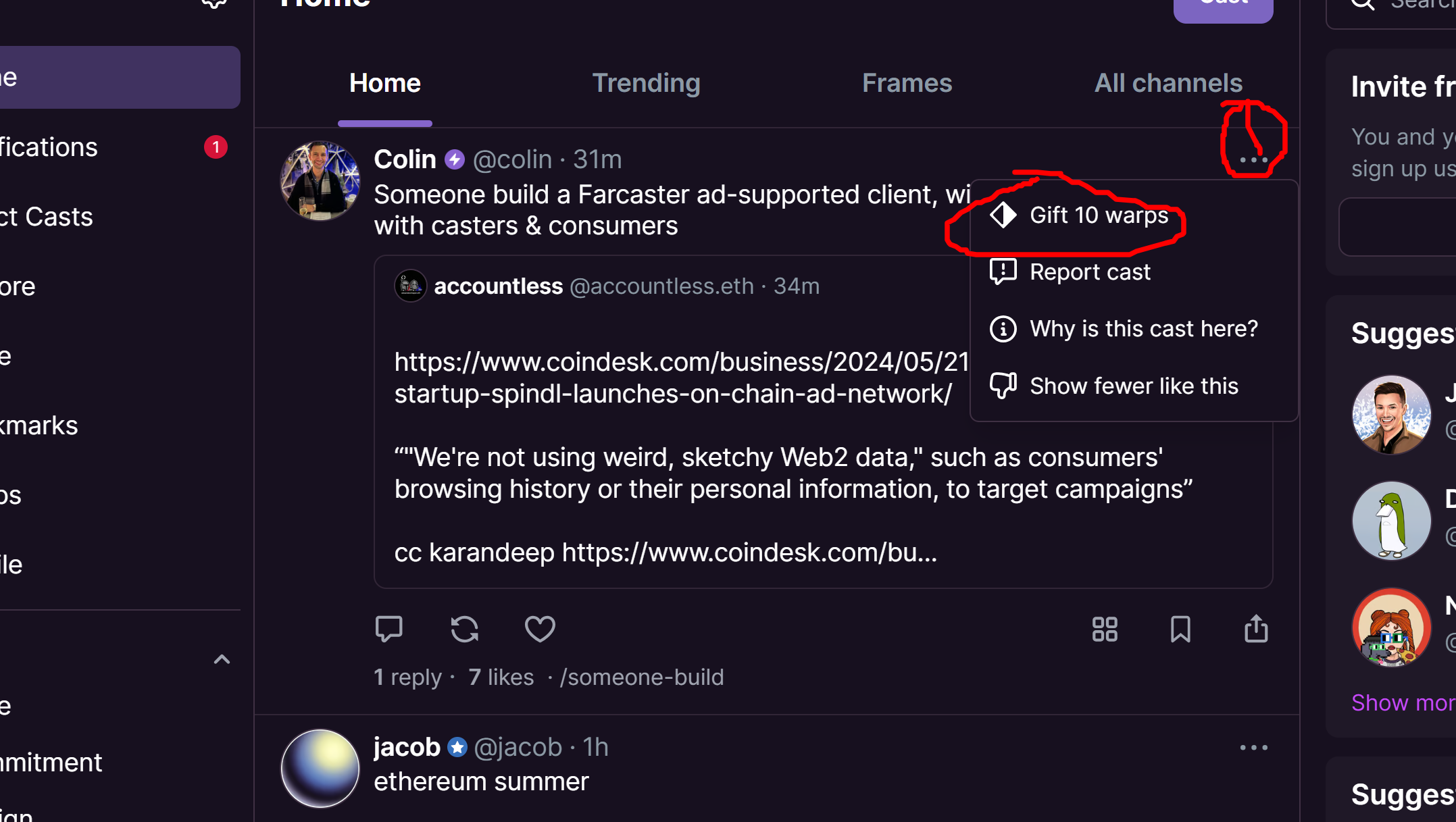Image resolution: width=1456 pixels, height=822 pixels.
Task: Switch to the Trending tab
Action: tap(646, 83)
